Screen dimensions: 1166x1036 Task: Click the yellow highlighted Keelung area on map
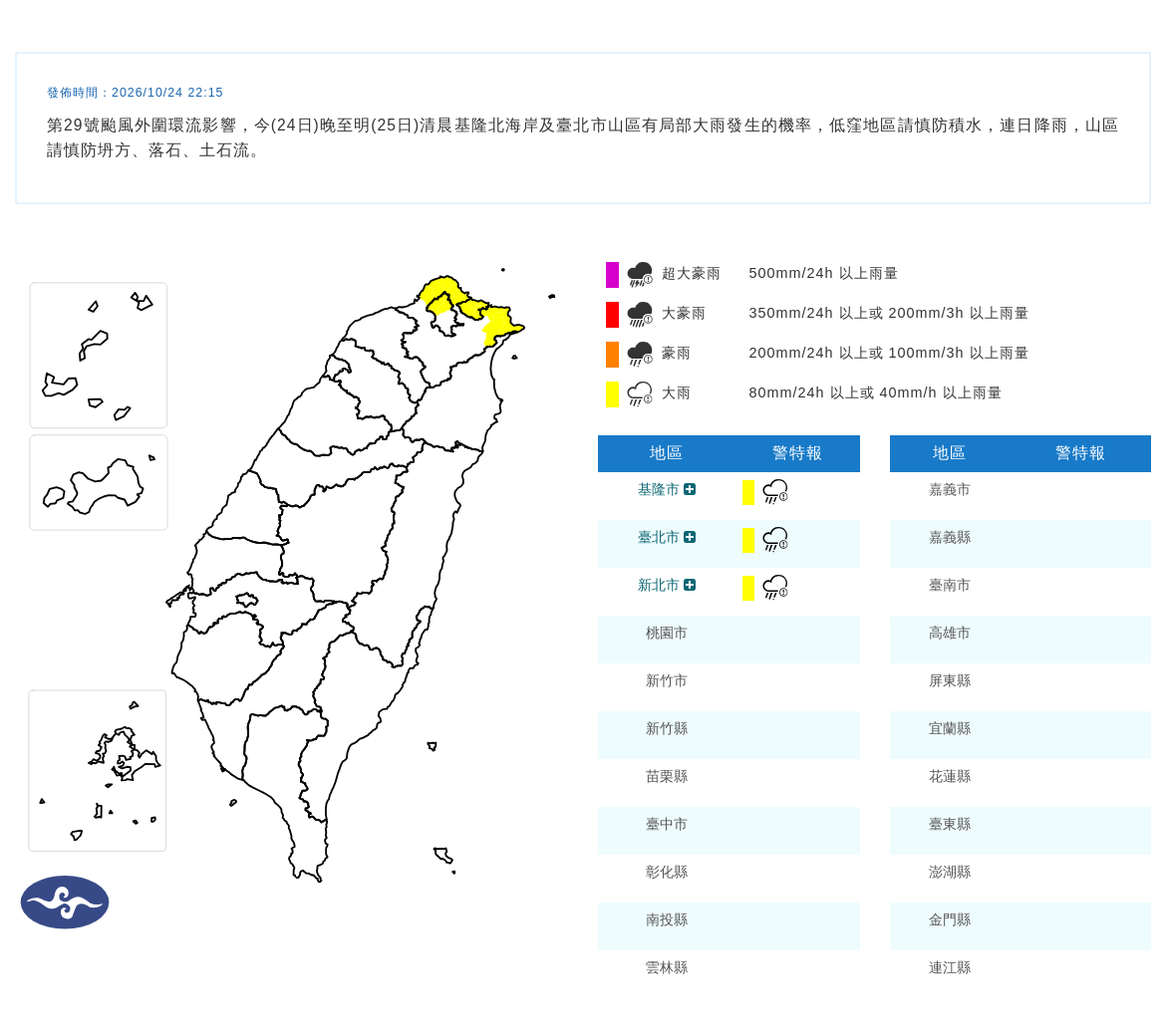(471, 309)
